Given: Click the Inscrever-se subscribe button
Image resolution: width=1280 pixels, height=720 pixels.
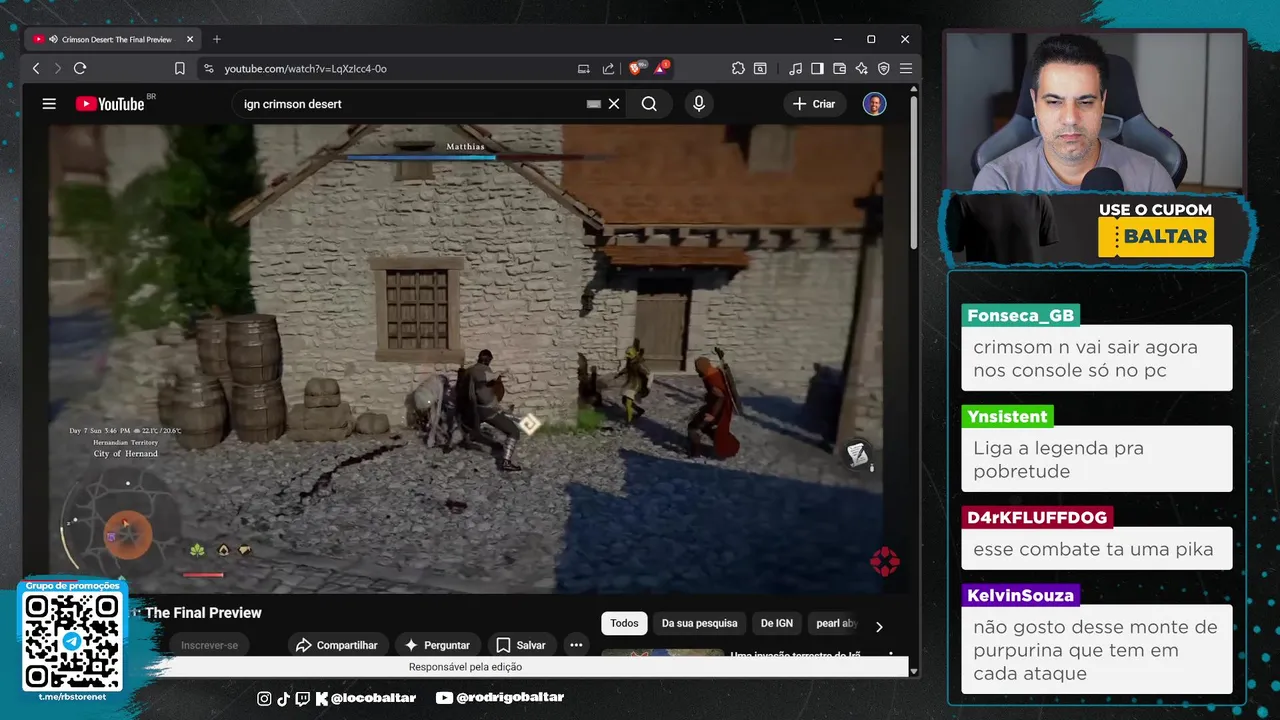Looking at the screenshot, I should (209, 645).
